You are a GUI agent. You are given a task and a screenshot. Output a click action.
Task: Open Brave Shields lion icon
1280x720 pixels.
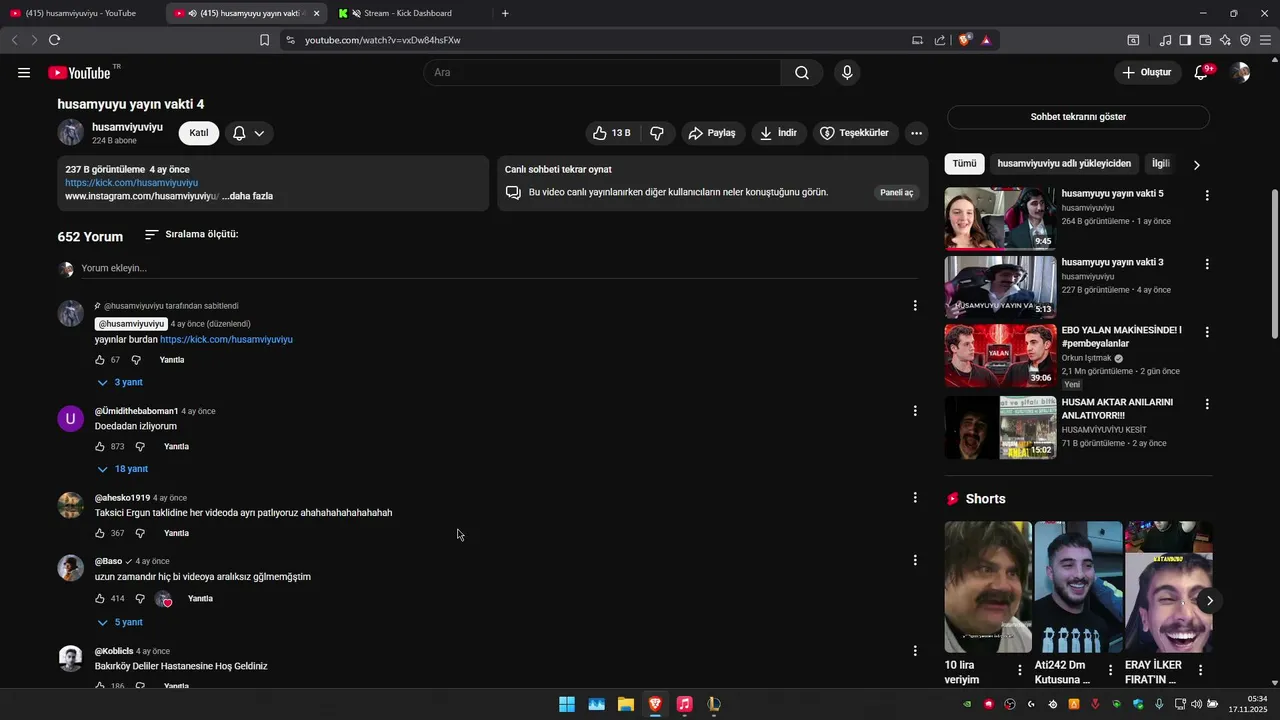[x=965, y=40]
